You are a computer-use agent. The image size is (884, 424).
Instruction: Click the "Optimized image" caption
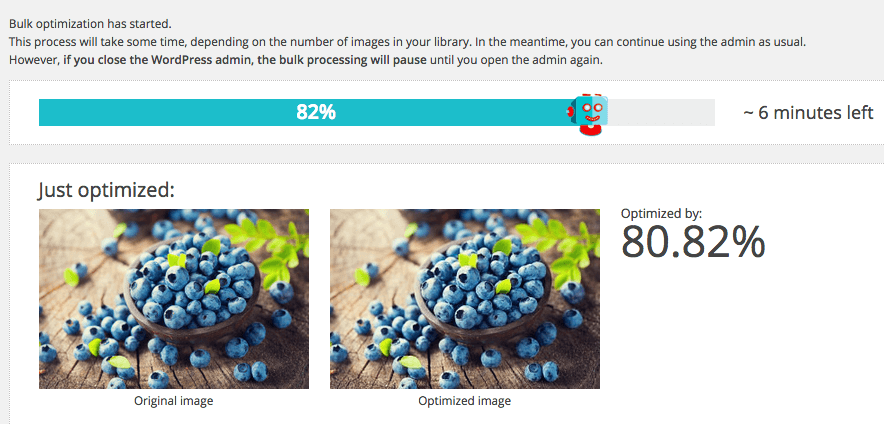464,401
